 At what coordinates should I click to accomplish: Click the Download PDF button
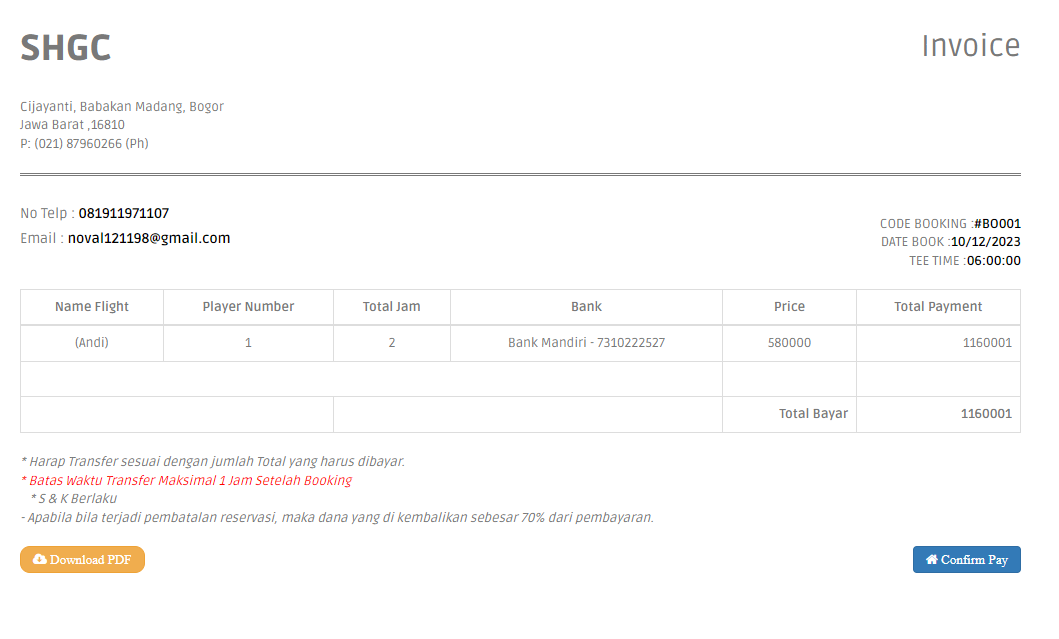point(82,559)
